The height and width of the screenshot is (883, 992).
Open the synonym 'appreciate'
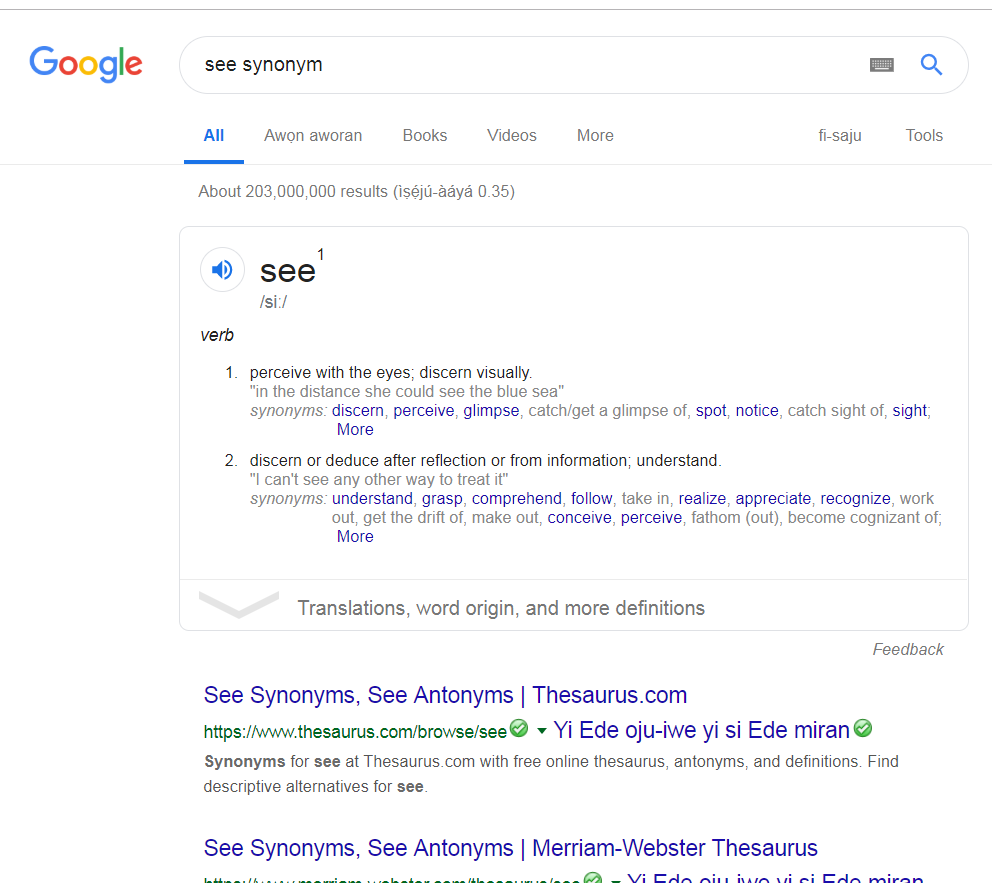(773, 498)
